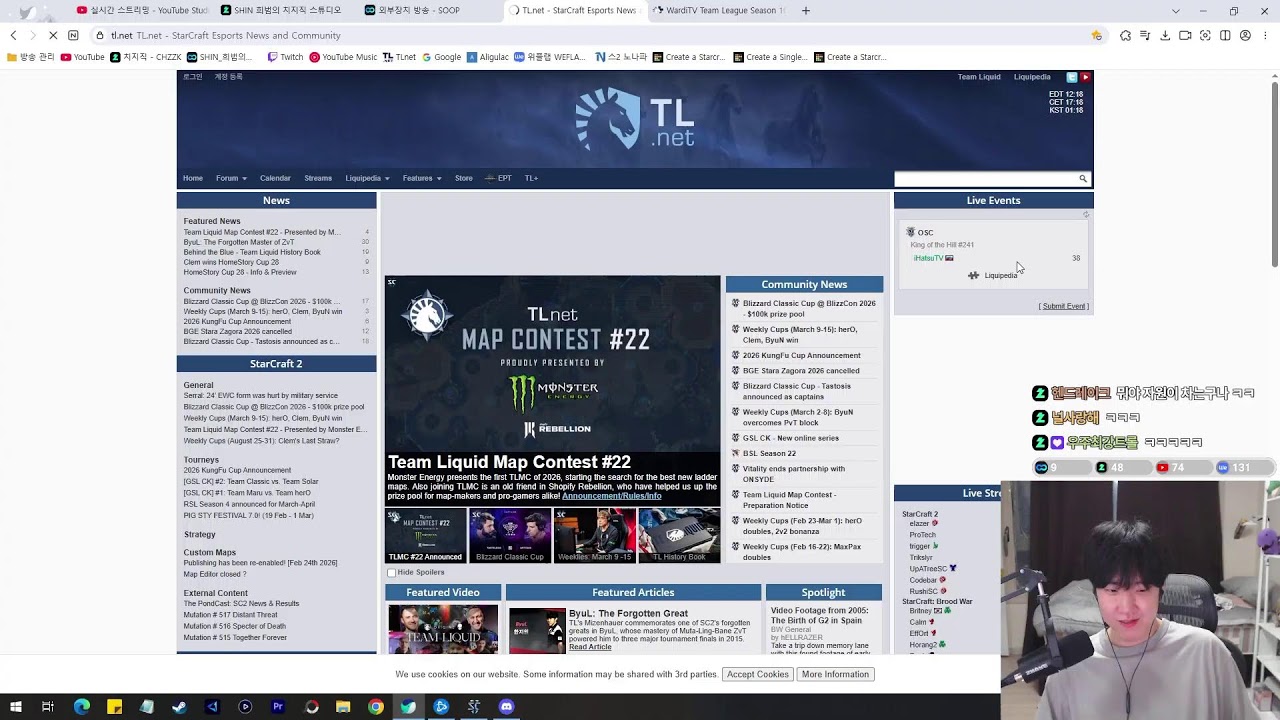This screenshot has height=720, width=1280.
Task: Open File Explorer from taskbar
Action: coord(343,707)
